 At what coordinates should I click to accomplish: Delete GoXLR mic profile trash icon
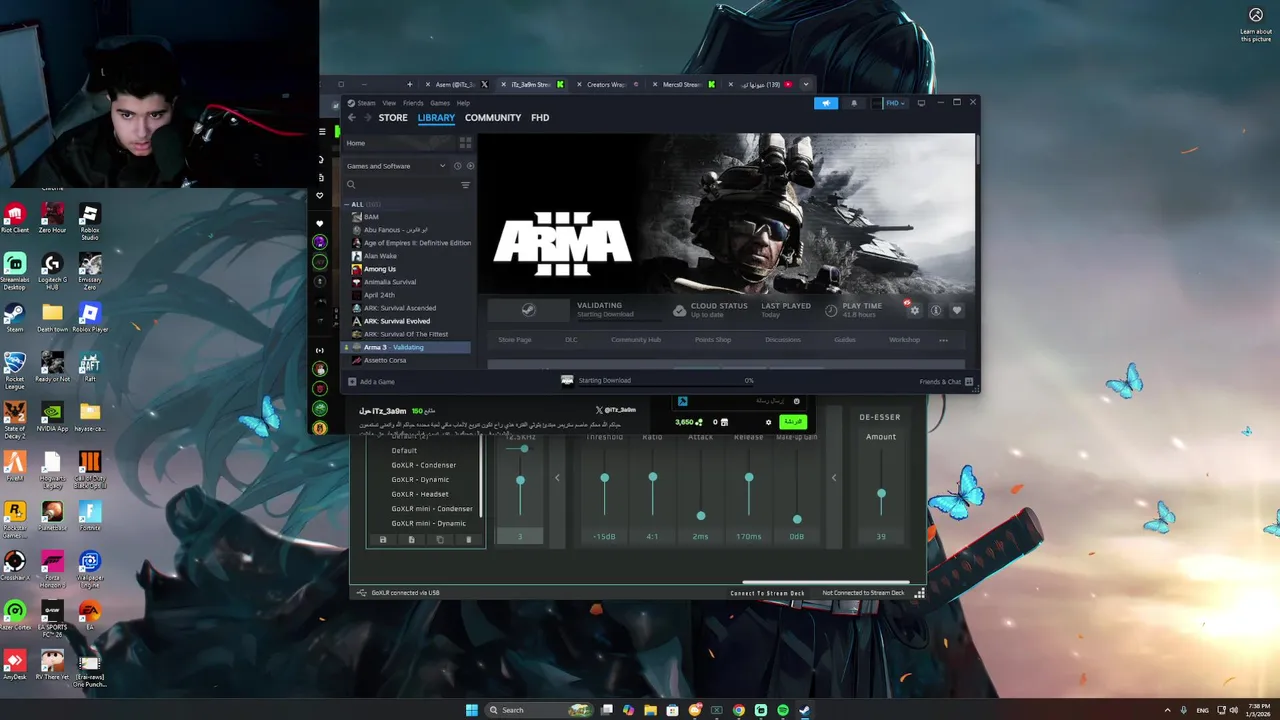468,540
